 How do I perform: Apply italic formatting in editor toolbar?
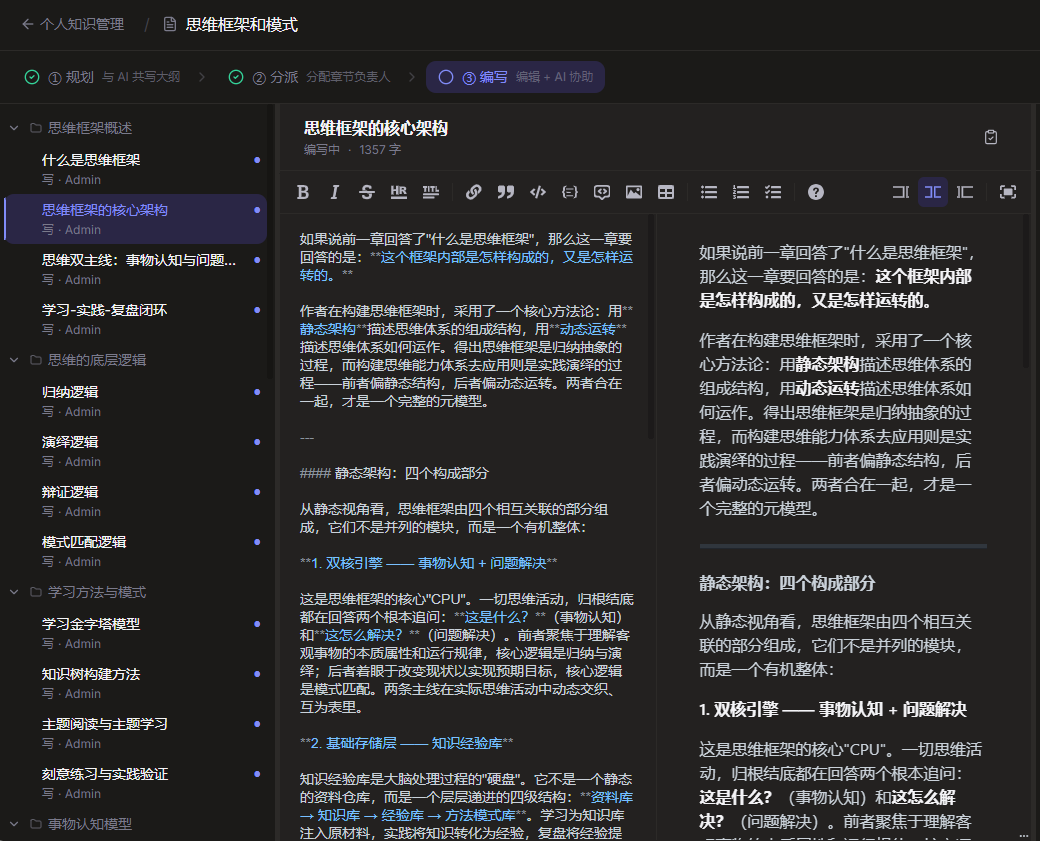(335, 192)
